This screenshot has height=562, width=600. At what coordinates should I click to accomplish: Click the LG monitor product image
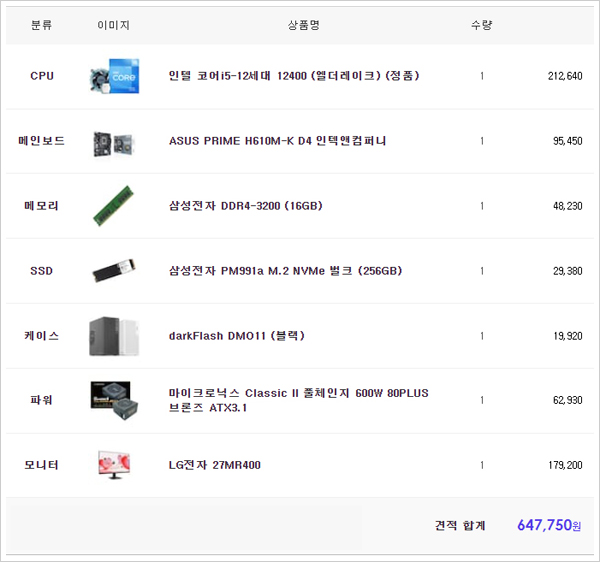pyautogui.click(x=114, y=465)
